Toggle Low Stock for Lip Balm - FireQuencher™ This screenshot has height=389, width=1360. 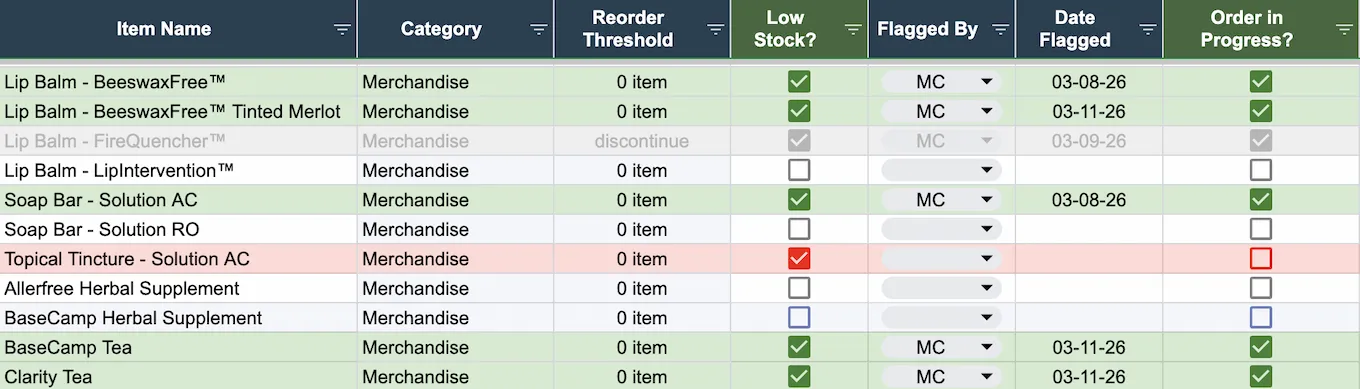tap(799, 141)
